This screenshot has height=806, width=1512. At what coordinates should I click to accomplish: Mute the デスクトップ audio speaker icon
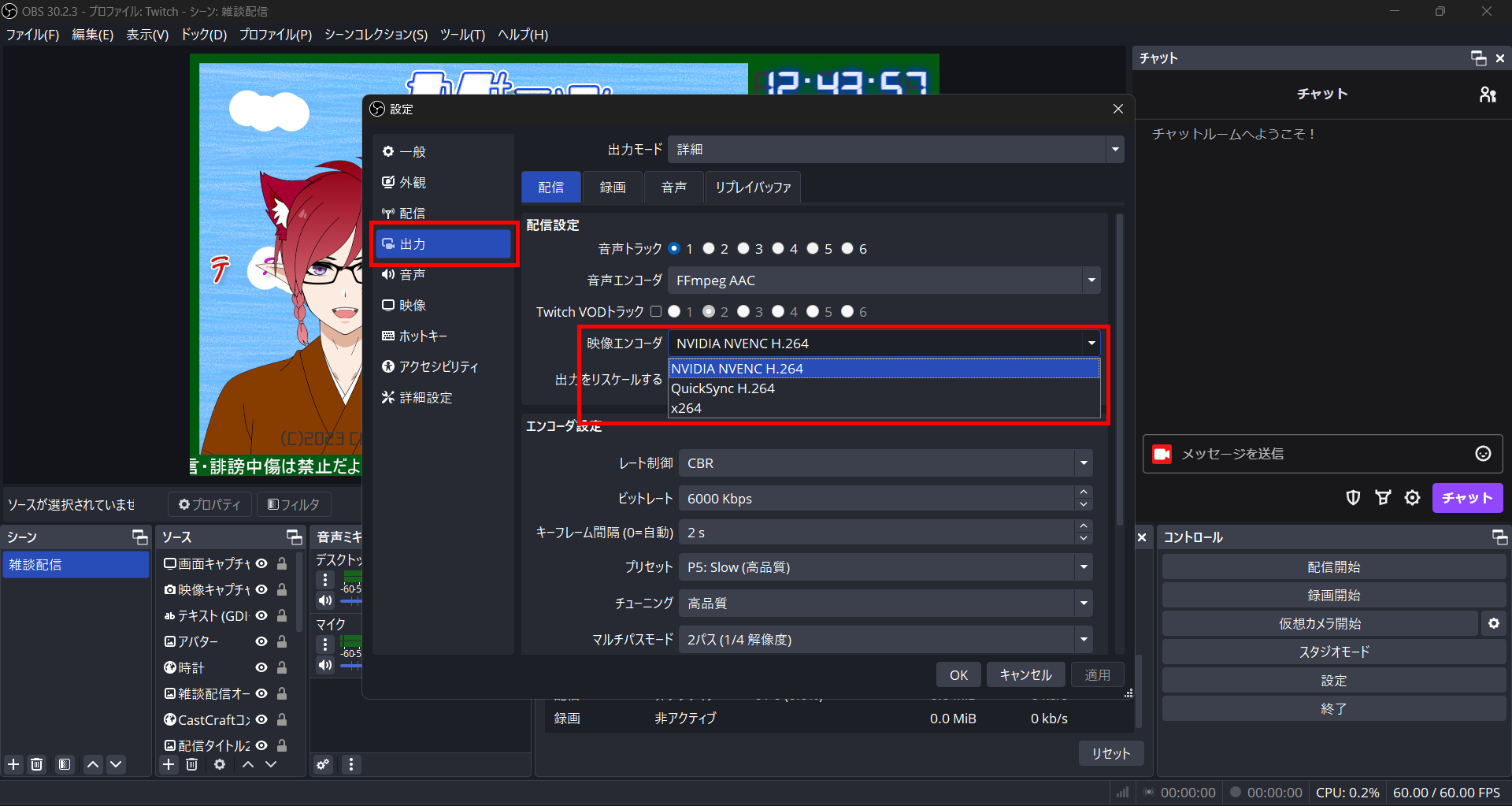tap(325, 600)
